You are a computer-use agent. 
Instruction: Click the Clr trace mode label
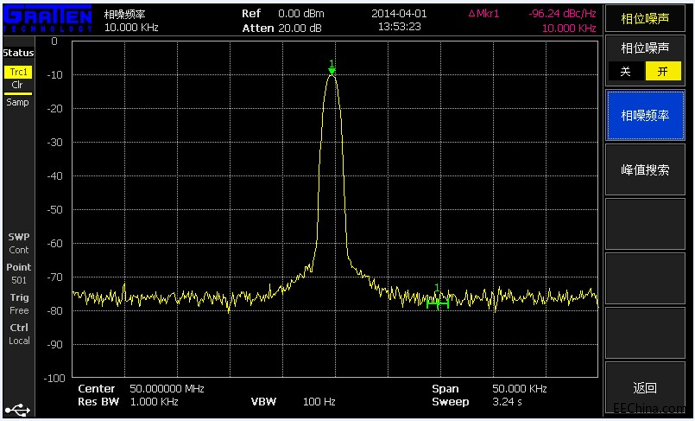(17, 85)
